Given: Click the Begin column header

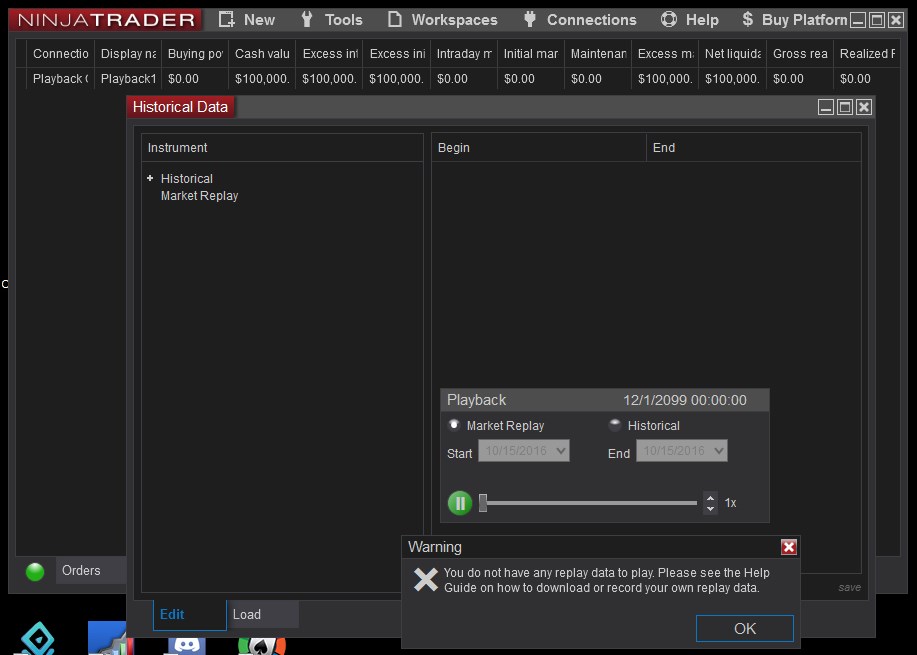Looking at the screenshot, I should (x=539, y=147).
